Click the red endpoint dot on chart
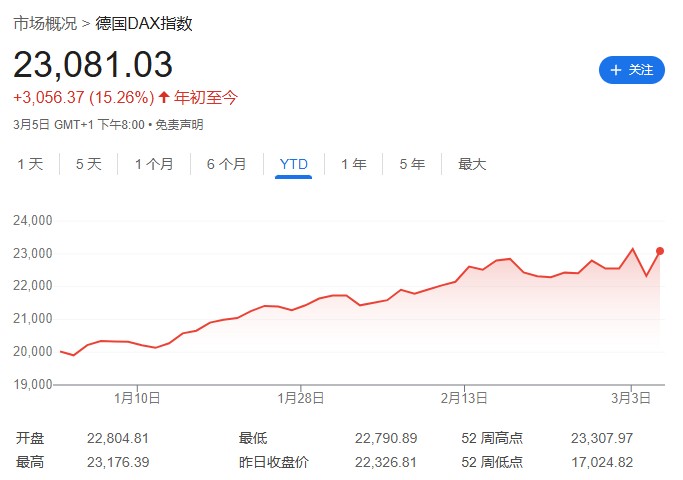This screenshot has height=480, width=683. tap(660, 251)
